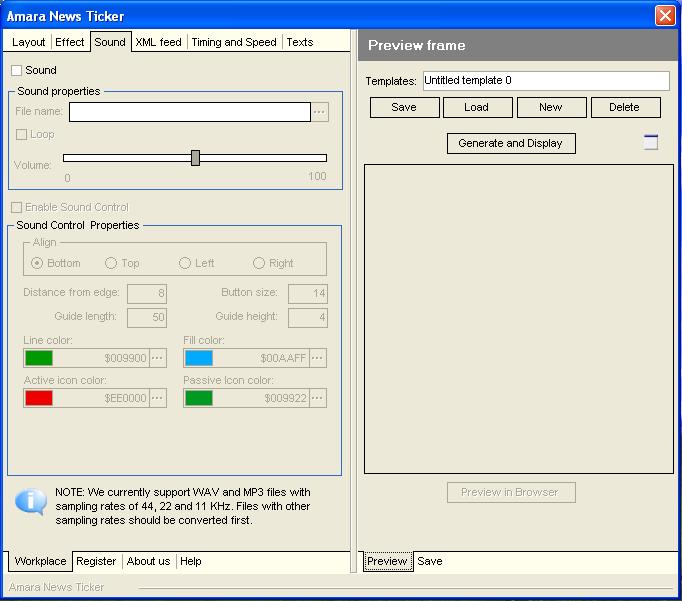The image size is (682, 601).
Task: Check Enable Sound Control
Action: [17, 207]
